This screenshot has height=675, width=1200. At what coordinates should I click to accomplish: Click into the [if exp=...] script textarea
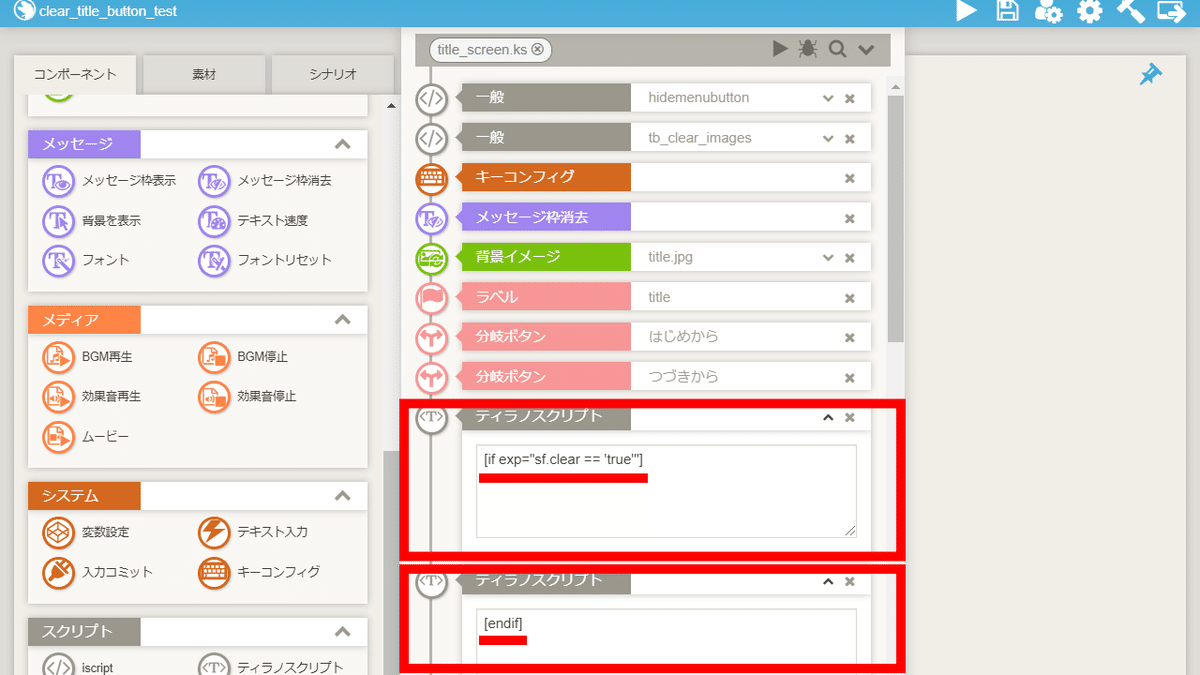pyautogui.click(x=666, y=491)
